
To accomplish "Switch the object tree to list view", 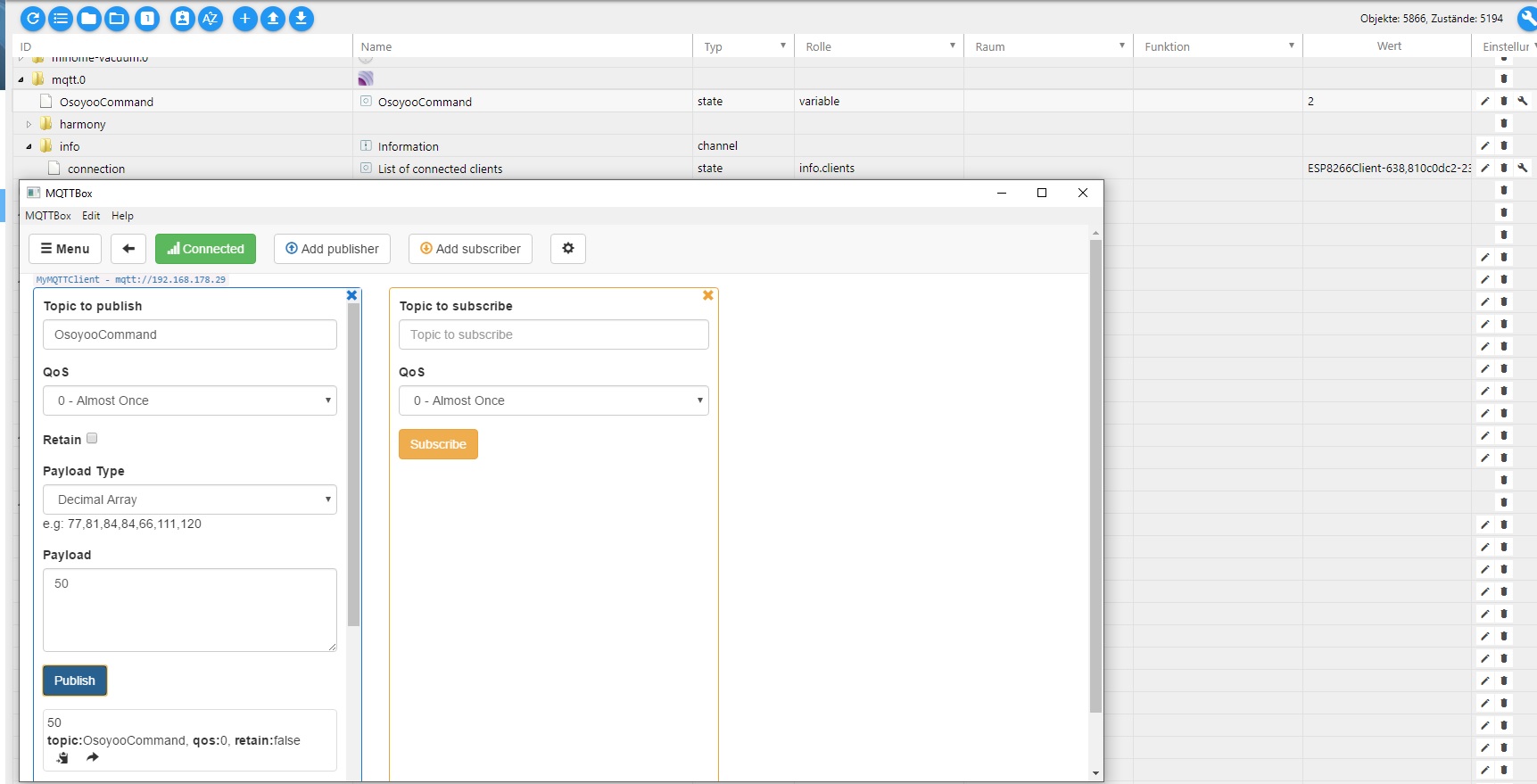I will 61,18.
